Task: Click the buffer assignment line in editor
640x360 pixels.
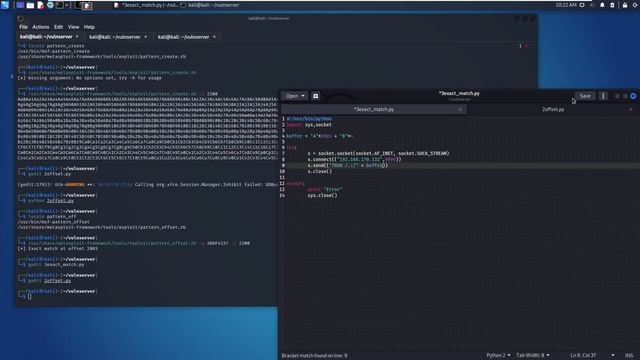Action: (319, 136)
